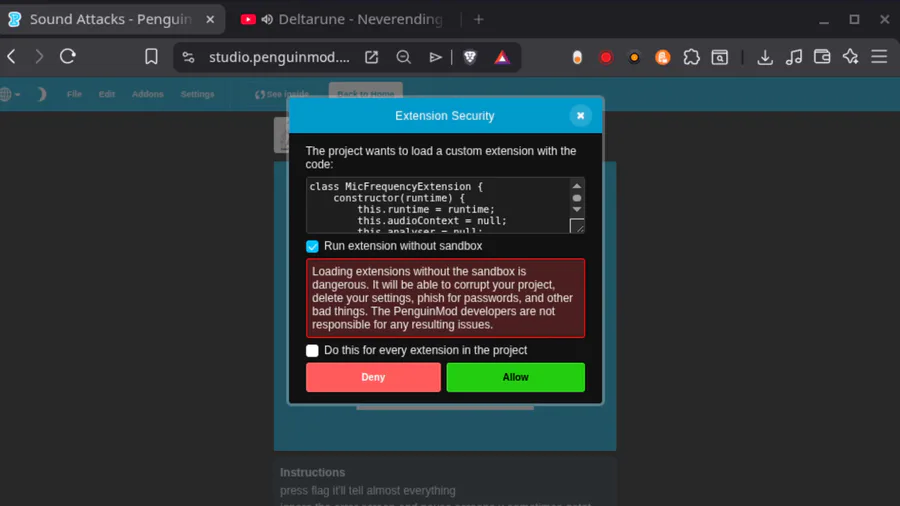The height and width of the screenshot is (506, 900).
Task: Bookmark this page with the bookmark icon
Action: click(151, 56)
